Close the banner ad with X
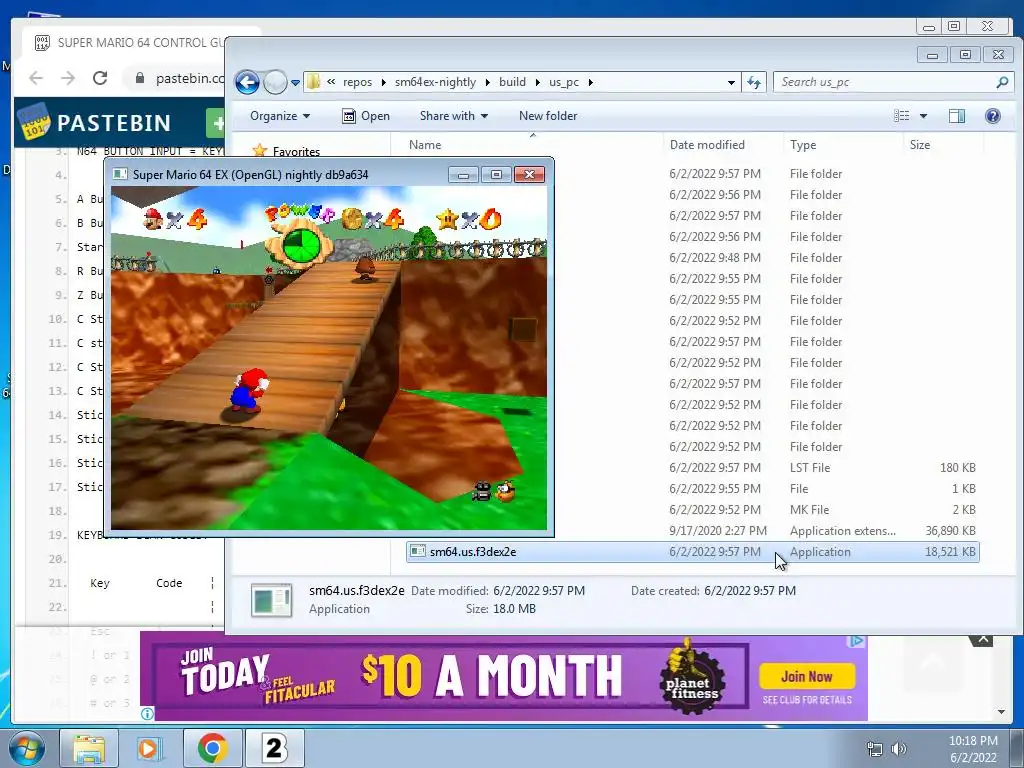Viewport: 1024px width, 768px height. pyautogui.click(x=983, y=639)
